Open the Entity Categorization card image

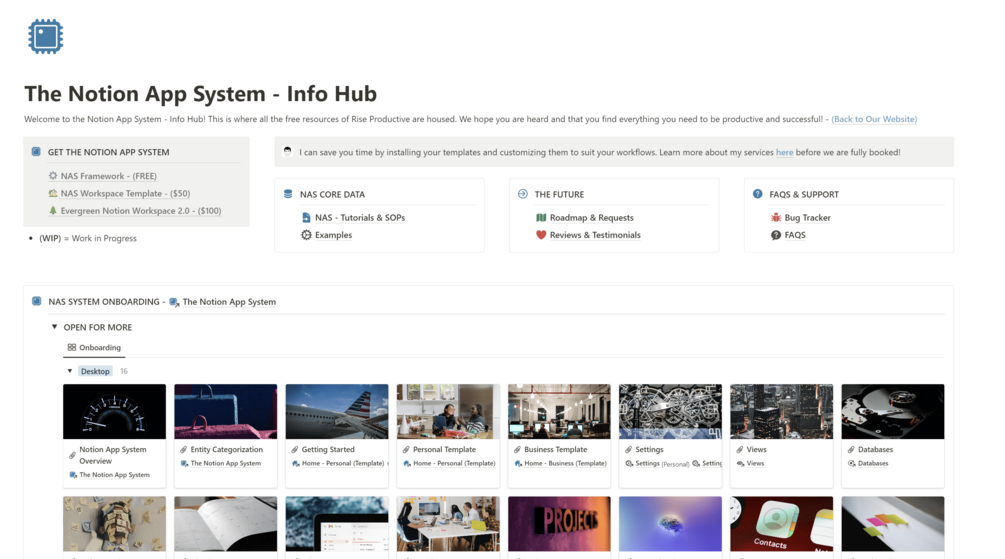click(x=226, y=412)
